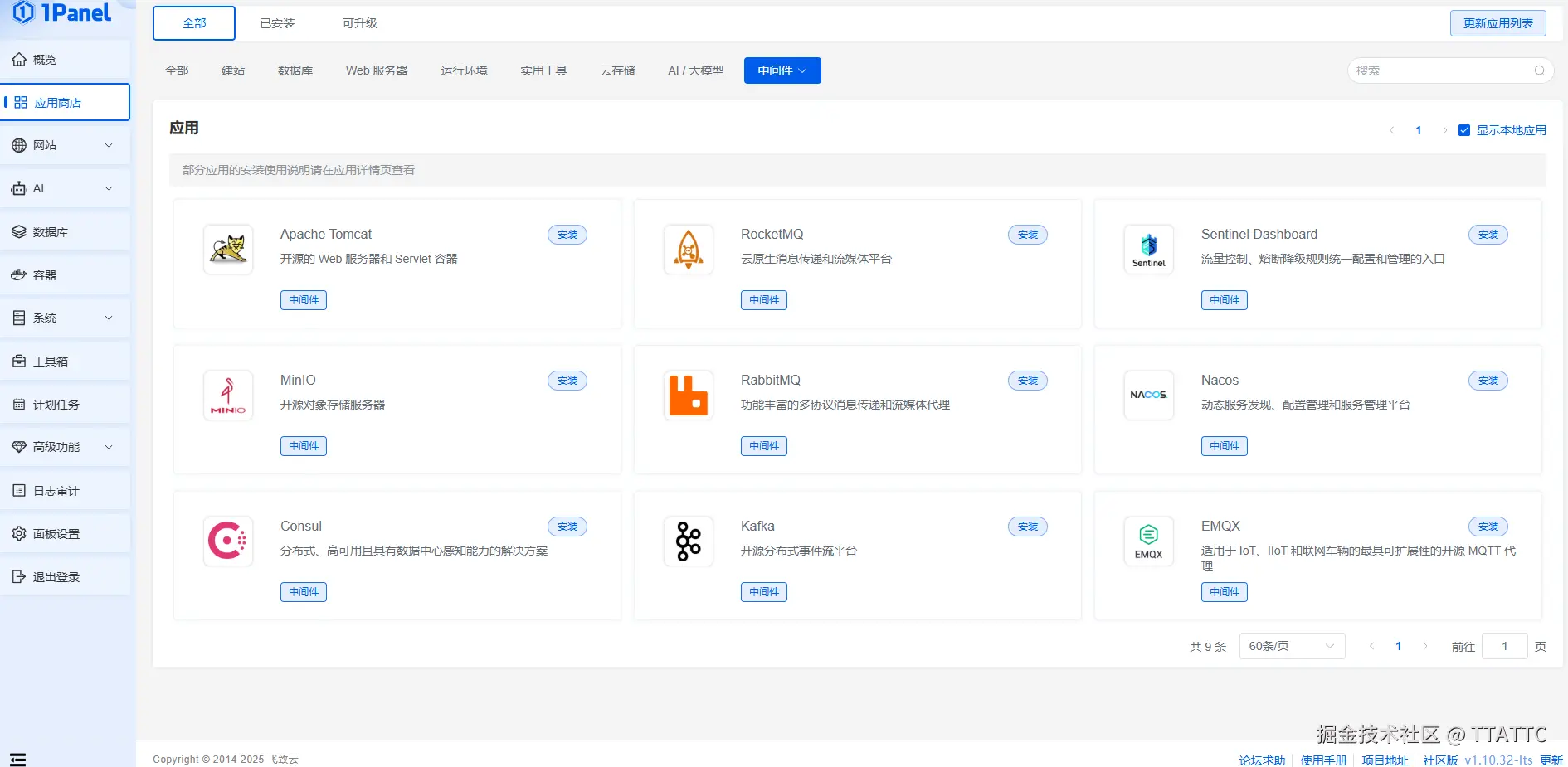Go to next page in bottom pagination
This screenshot has height=767, width=1568.
[x=1425, y=646]
